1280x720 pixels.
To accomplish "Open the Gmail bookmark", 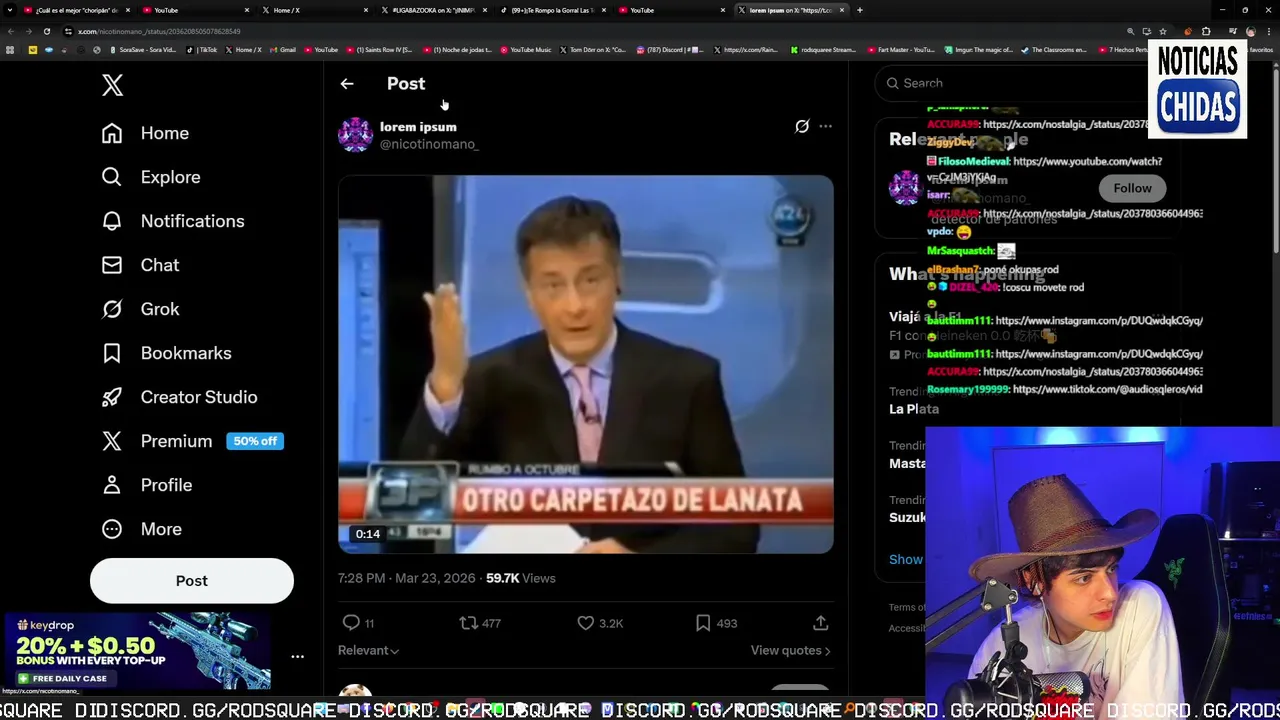I will point(283,49).
